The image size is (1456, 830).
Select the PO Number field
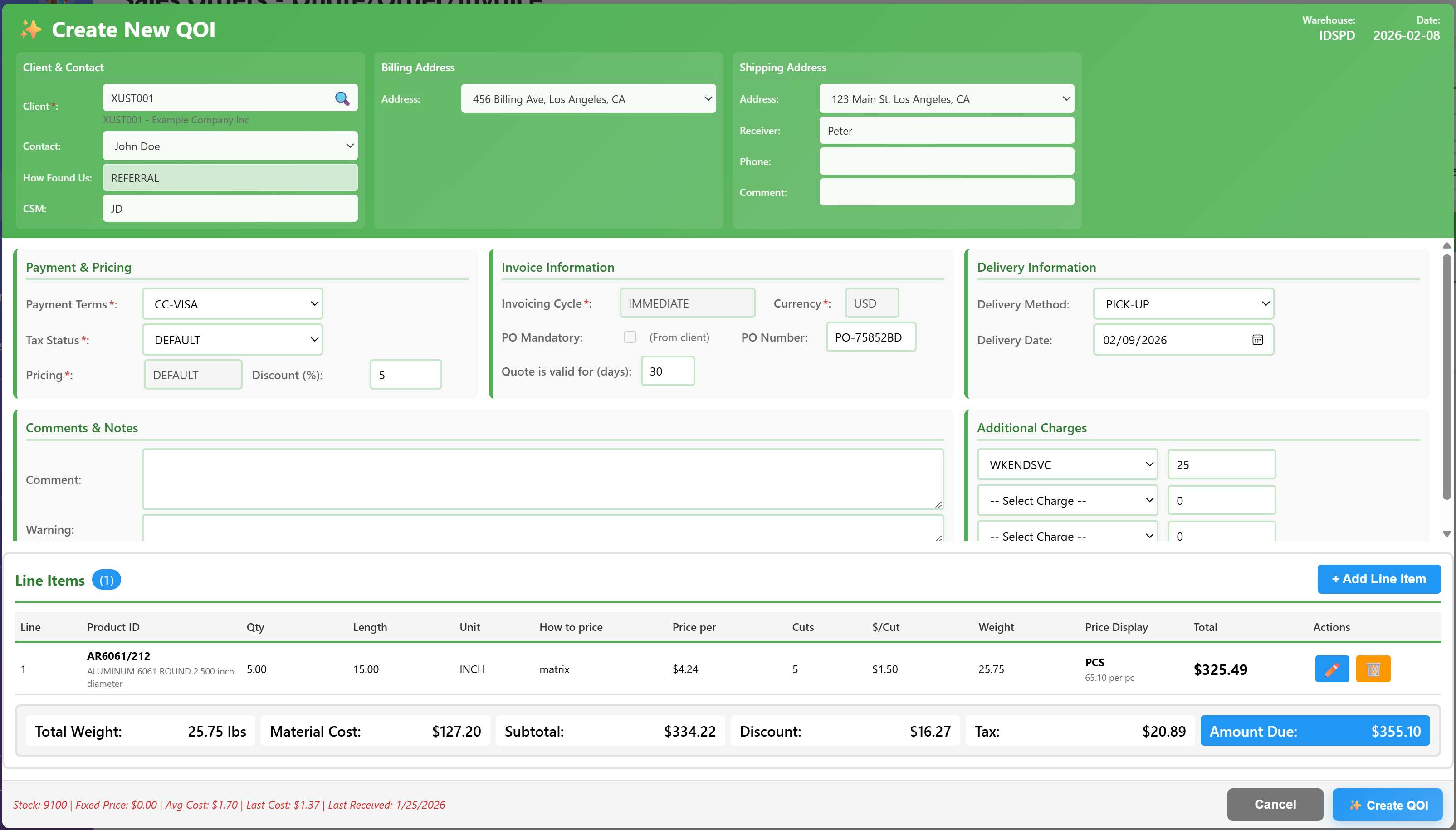(x=870, y=337)
